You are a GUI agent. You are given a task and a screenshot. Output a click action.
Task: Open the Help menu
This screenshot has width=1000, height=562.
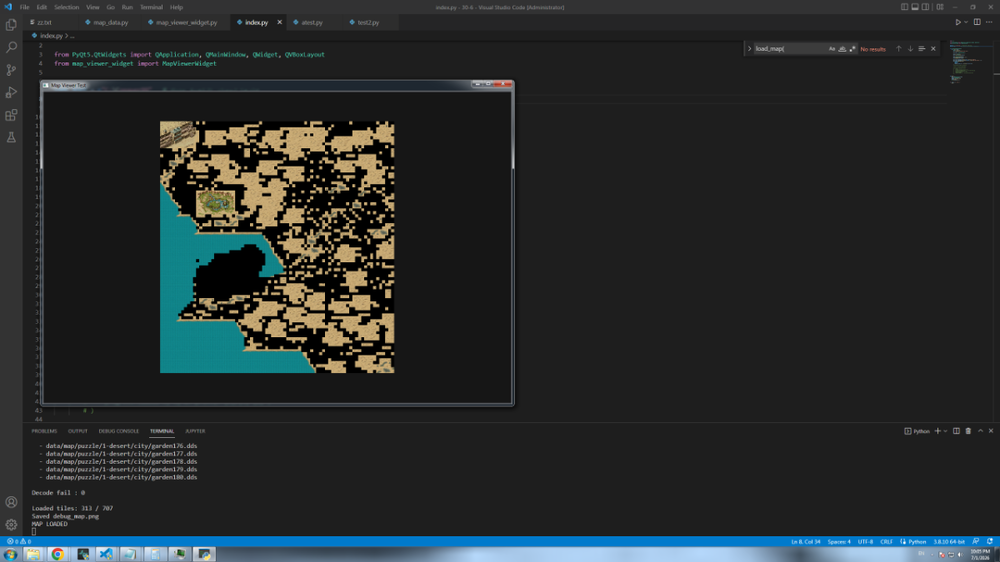tap(176, 7)
